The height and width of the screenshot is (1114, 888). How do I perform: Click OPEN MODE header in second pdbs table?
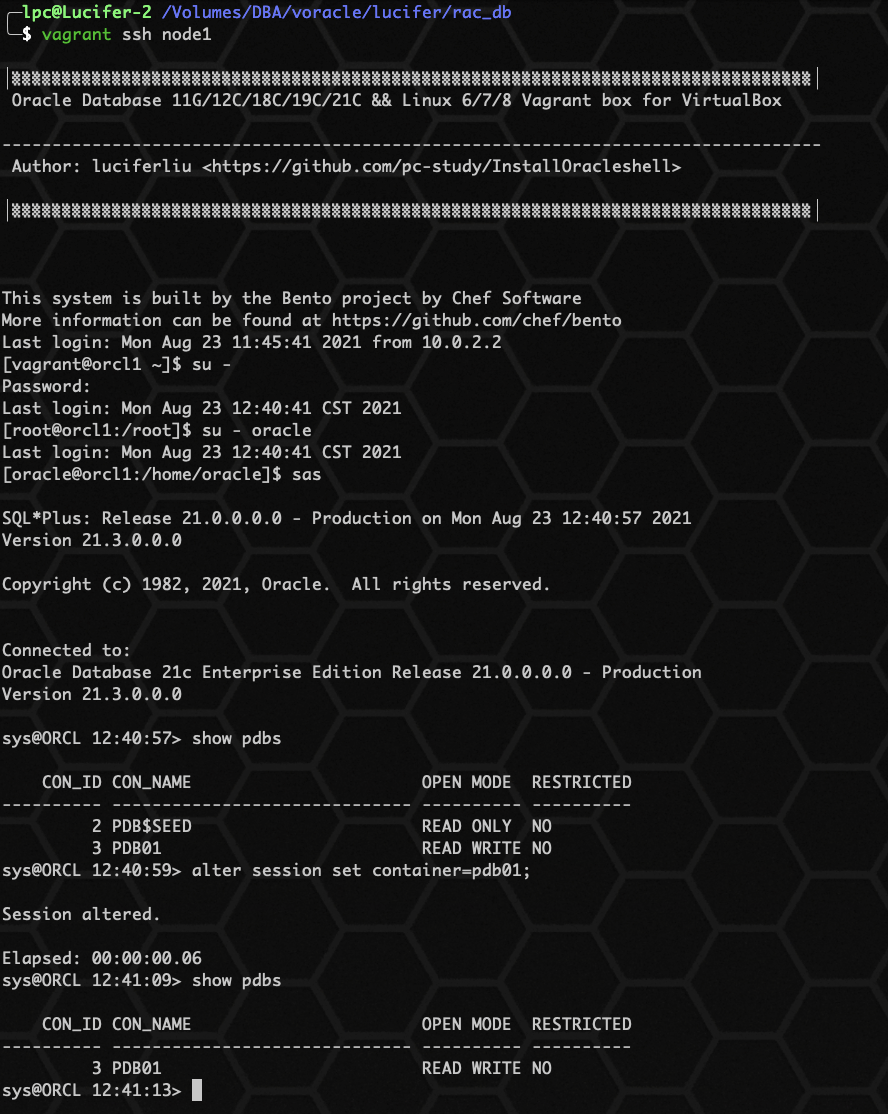pyautogui.click(x=467, y=1024)
